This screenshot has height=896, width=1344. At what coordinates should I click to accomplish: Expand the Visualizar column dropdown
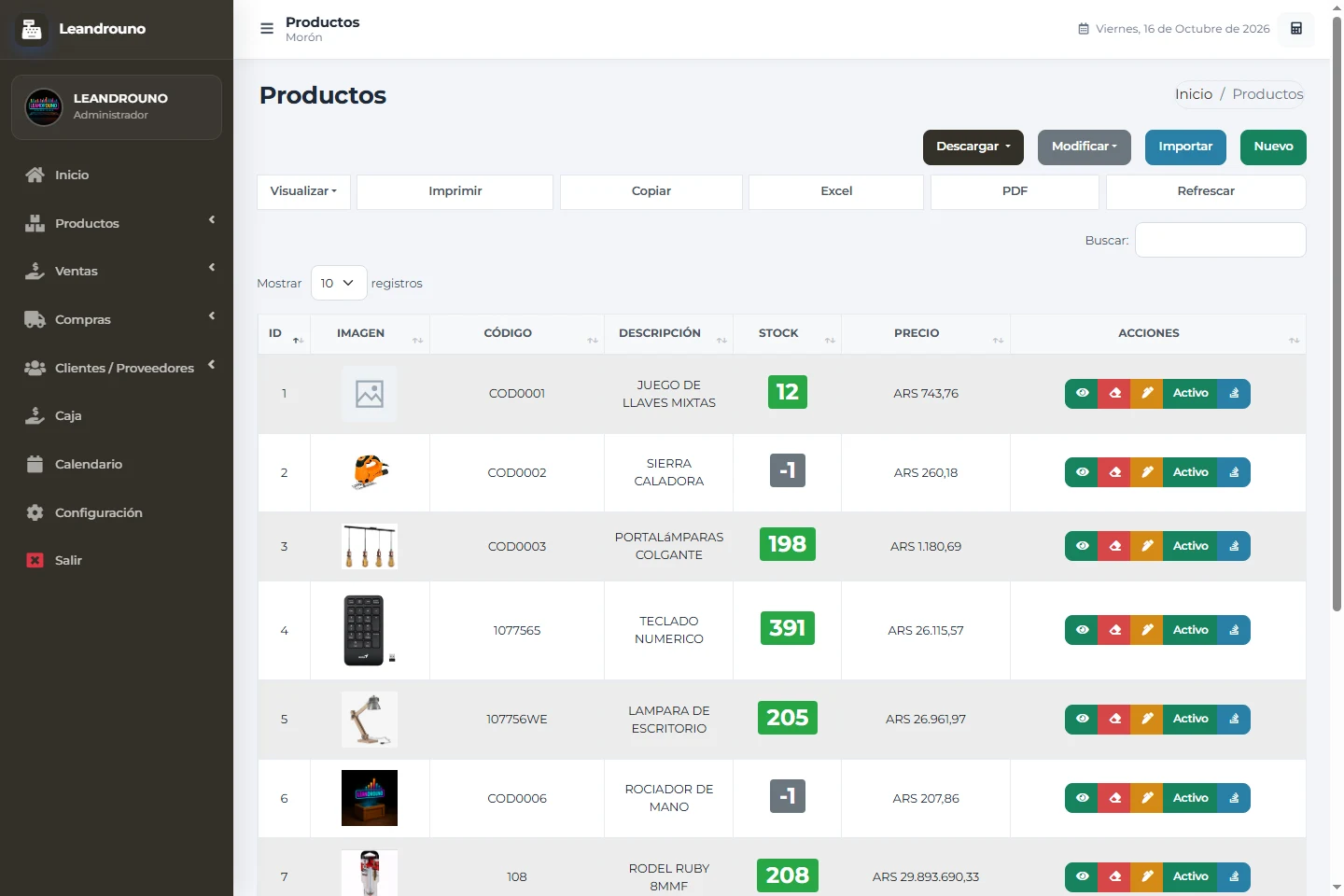pos(303,192)
